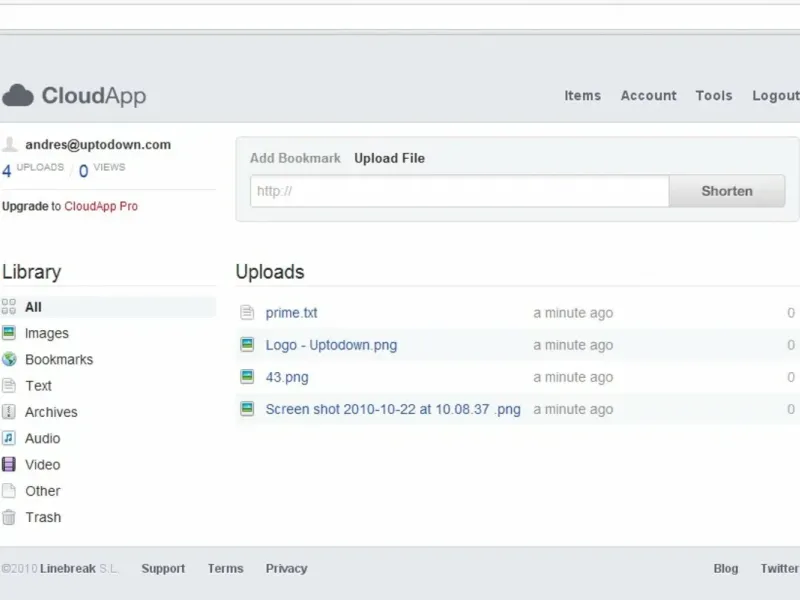Click the 0 VIEWS counter
The image size is (800, 600).
102,169
